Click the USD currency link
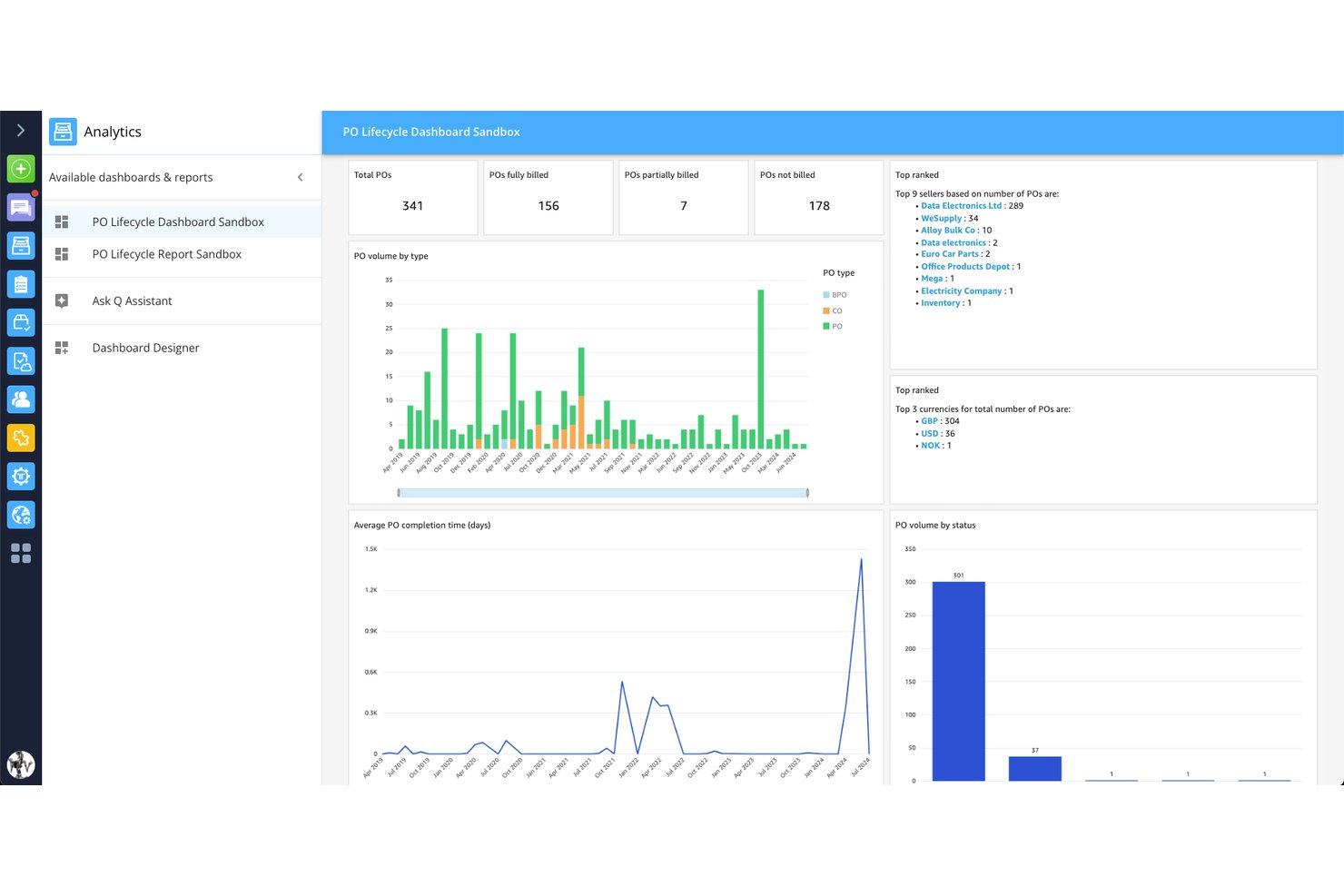The width and height of the screenshot is (1344, 896). (x=930, y=434)
